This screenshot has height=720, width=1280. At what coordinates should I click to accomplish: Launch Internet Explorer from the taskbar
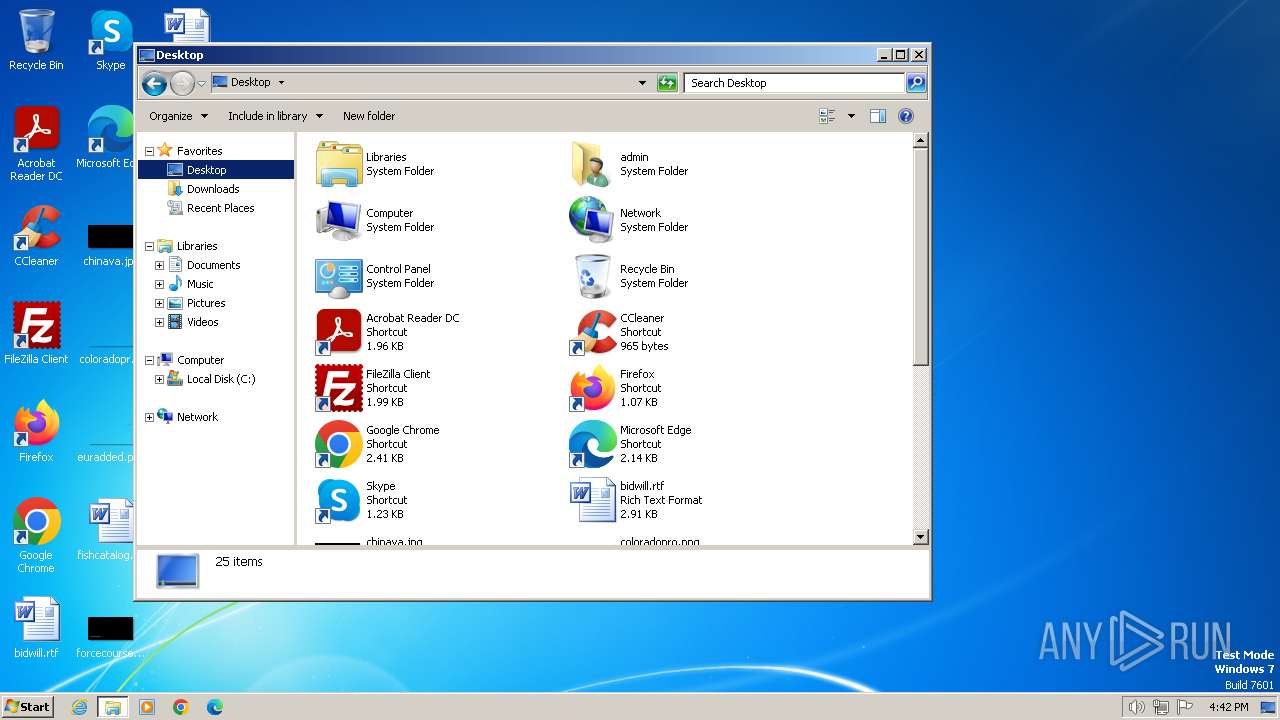(x=79, y=707)
